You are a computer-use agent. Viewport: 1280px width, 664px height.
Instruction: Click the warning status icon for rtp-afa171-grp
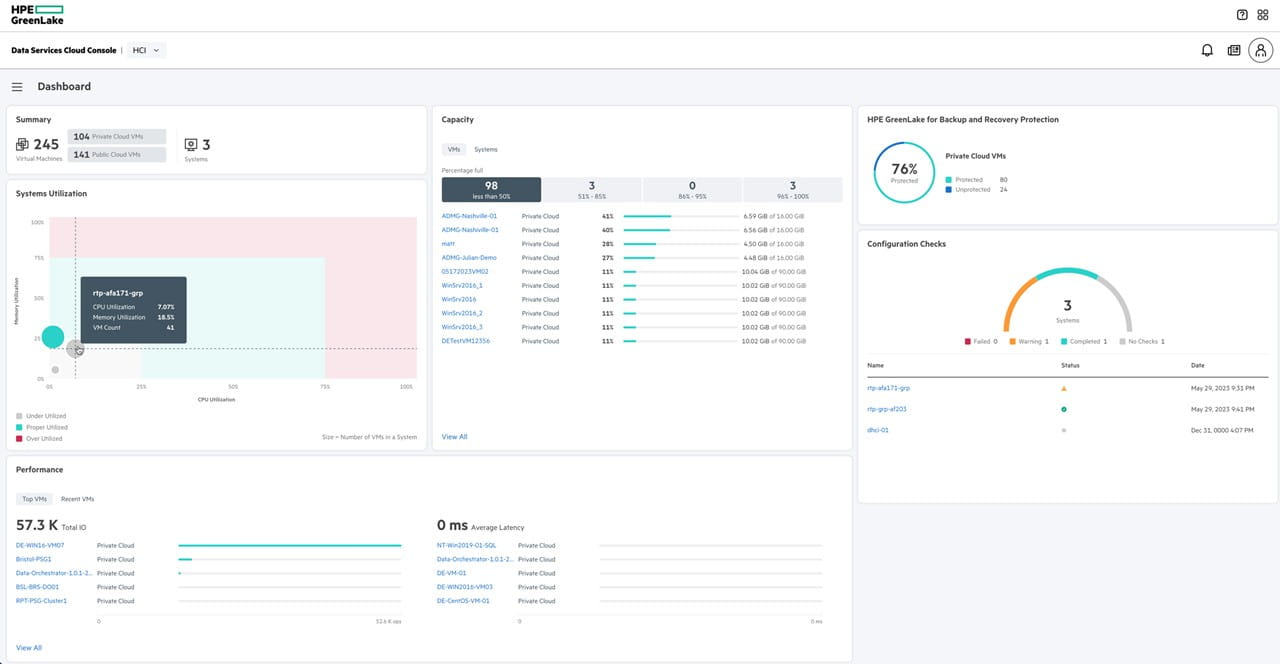pyautogui.click(x=1063, y=387)
